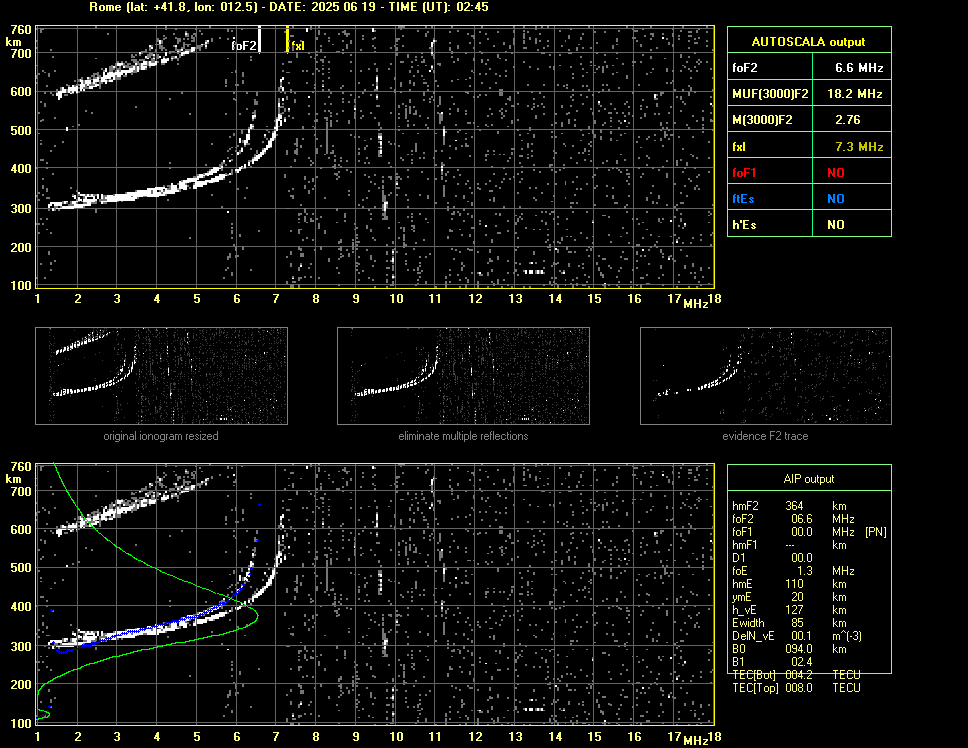Screen dimensions: 968x748
Task: Select the '7.3 MHz' value cell
Action: coord(852,146)
